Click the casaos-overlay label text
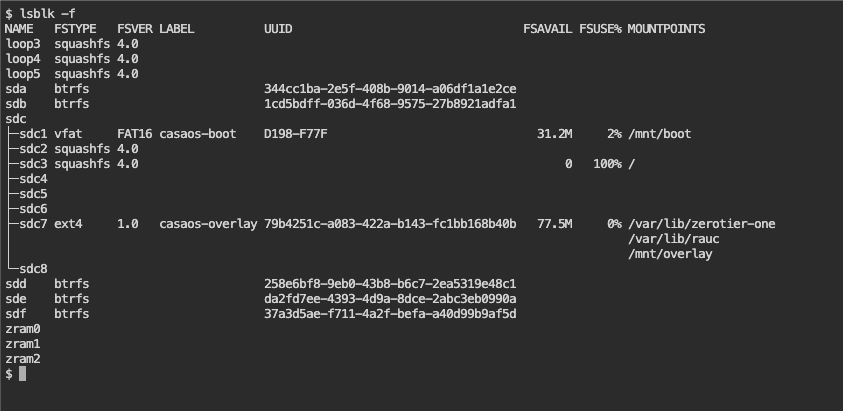Image resolution: width=843 pixels, height=411 pixels. 208,223
